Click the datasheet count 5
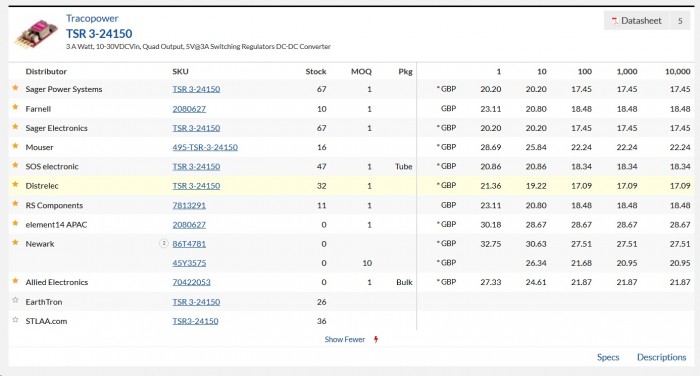 (680, 21)
